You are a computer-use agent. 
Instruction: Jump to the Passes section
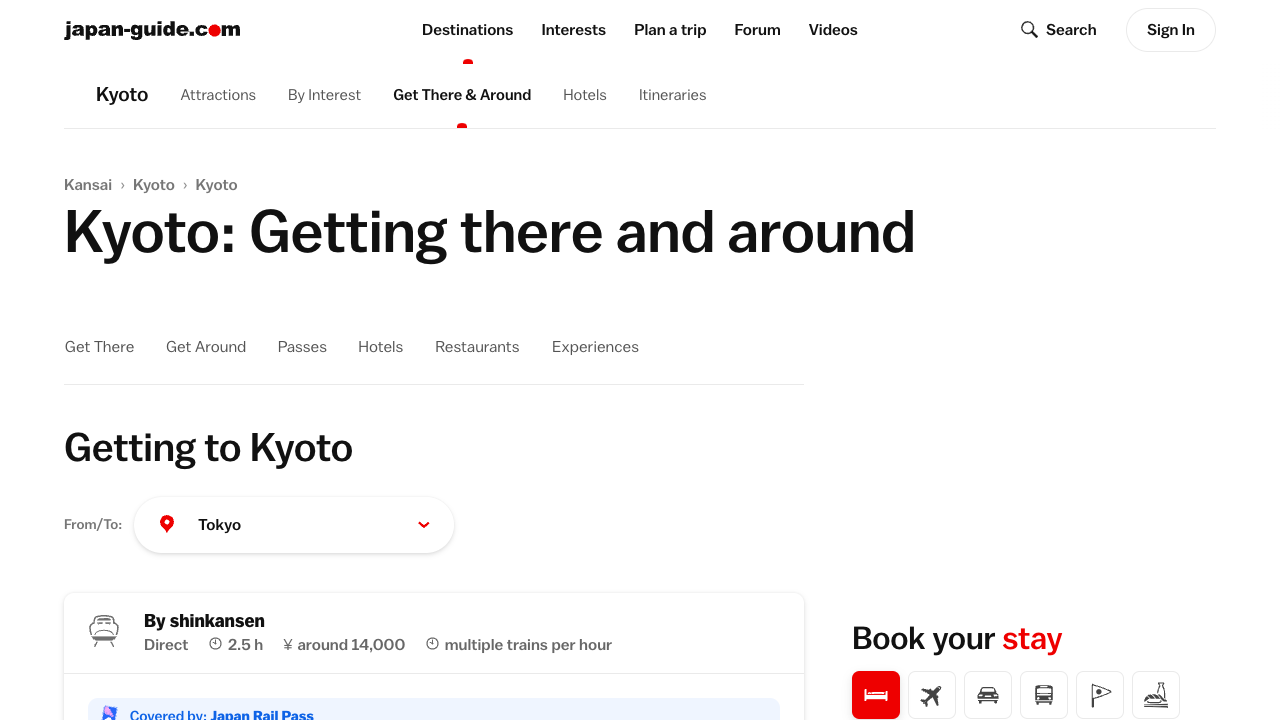click(x=302, y=347)
